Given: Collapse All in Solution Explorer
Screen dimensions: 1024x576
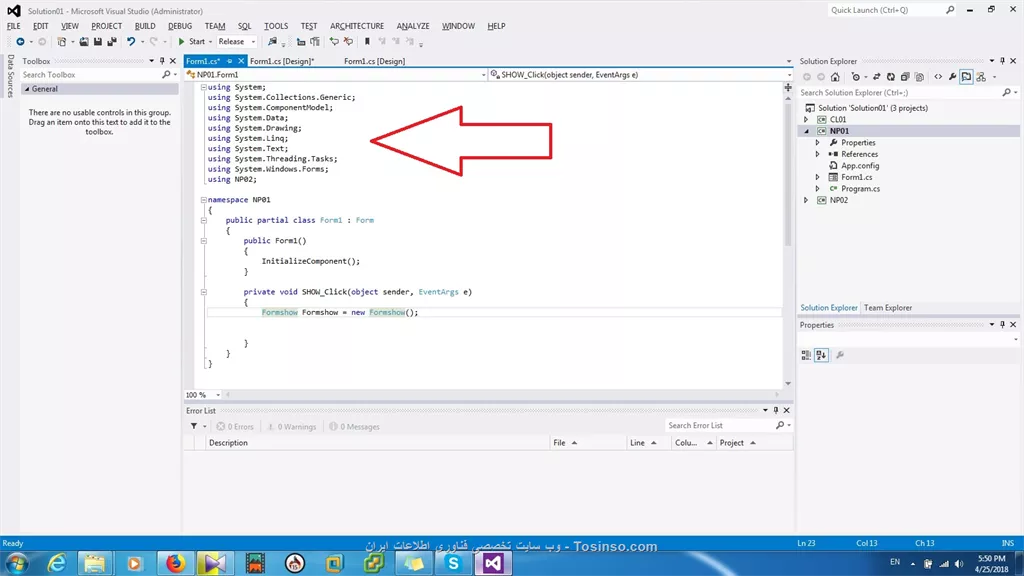Looking at the screenshot, I should pyautogui.click(x=905, y=77).
